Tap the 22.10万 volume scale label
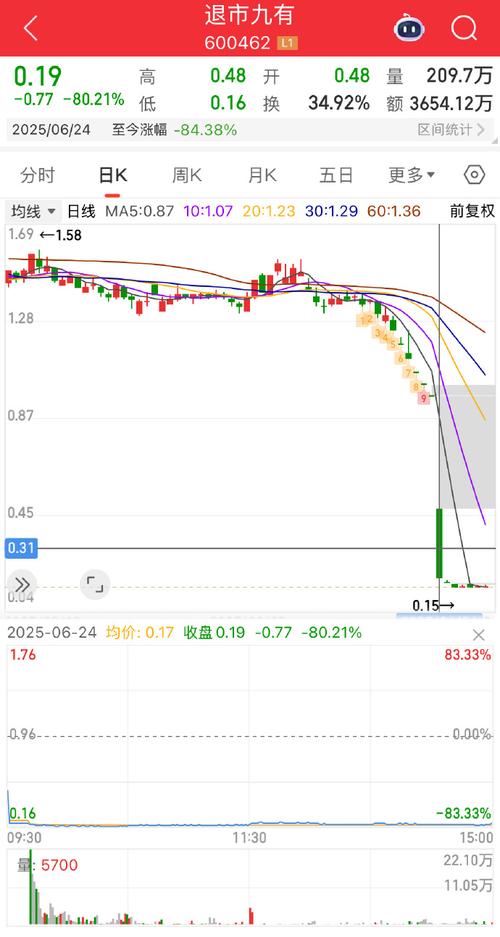Viewport: 500px width, 937px height. point(469,861)
